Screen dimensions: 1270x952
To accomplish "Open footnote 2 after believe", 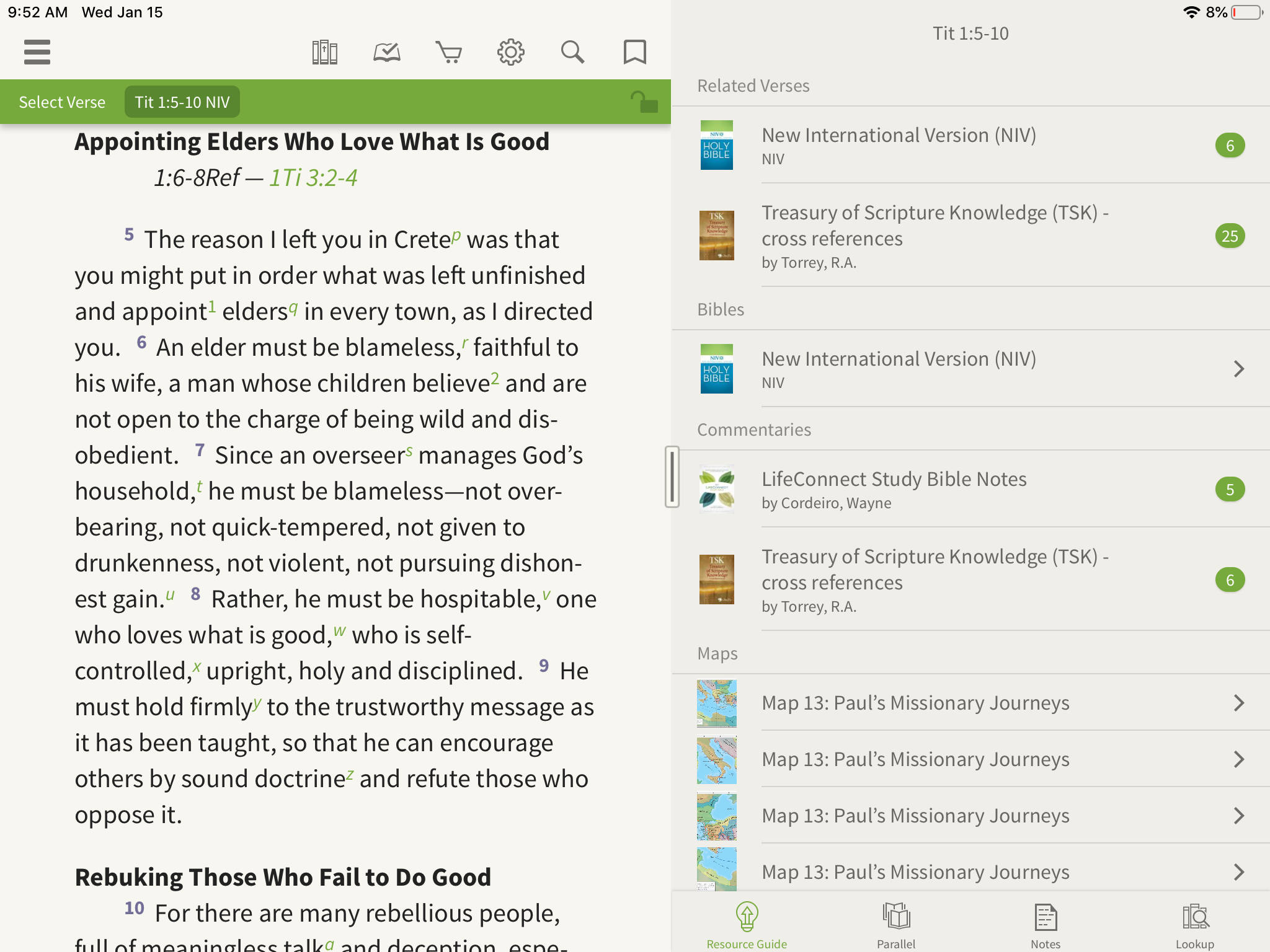I will (x=495, y=378).
